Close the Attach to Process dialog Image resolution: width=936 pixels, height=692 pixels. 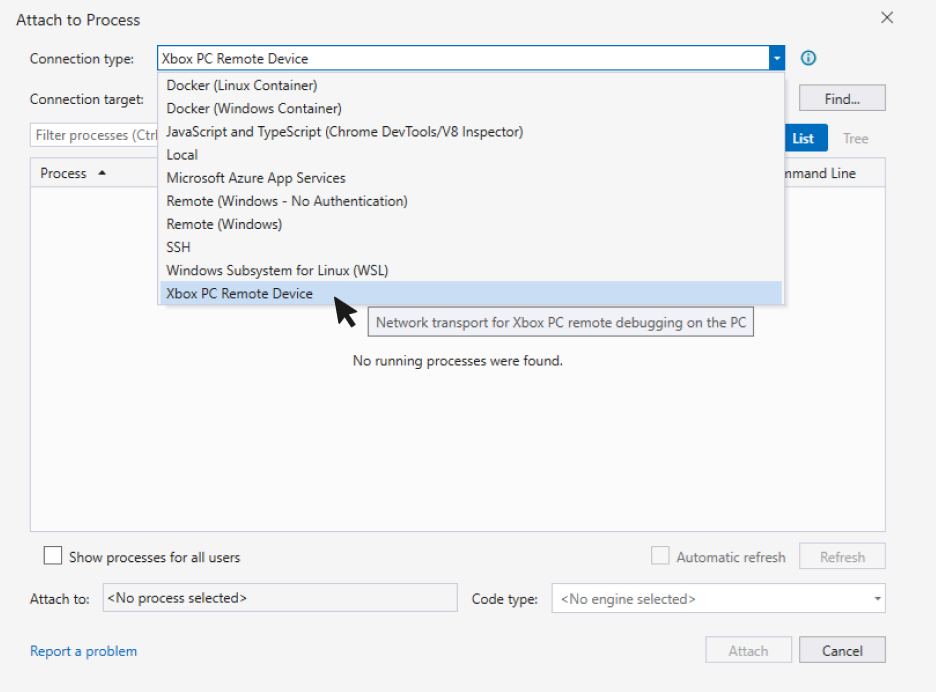point(886,18)
